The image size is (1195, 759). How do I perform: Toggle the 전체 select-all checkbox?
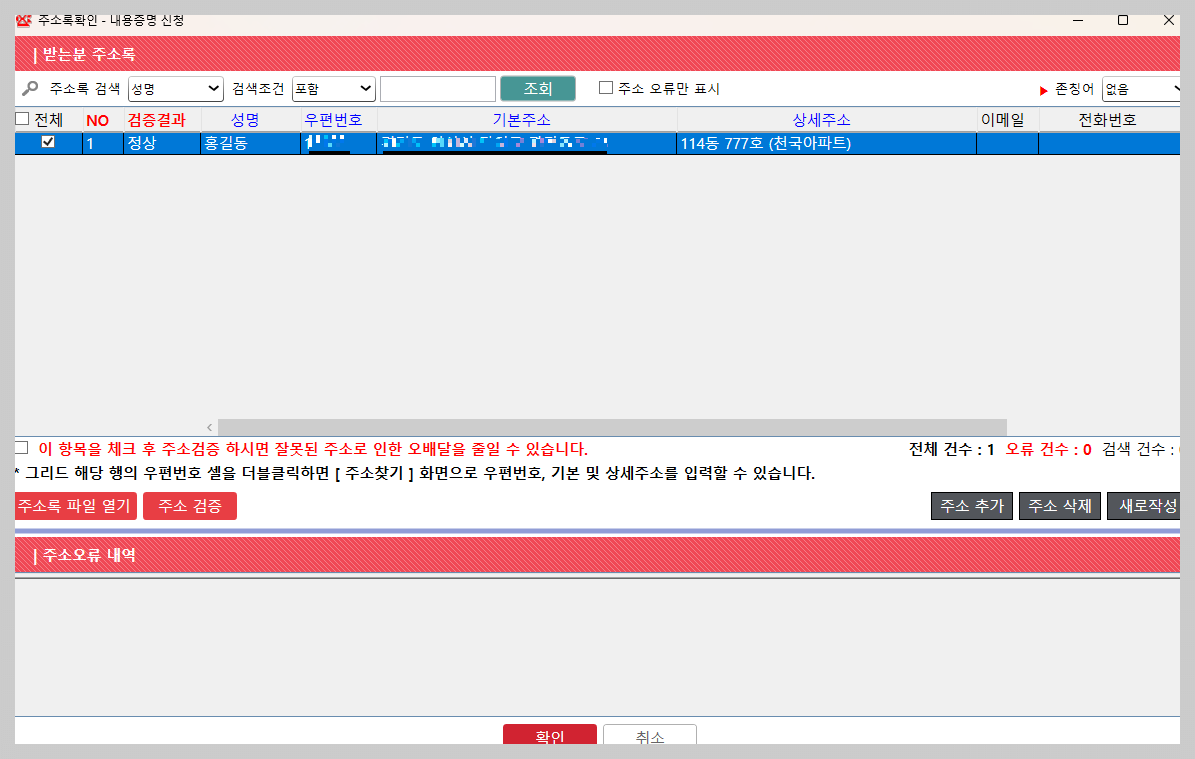(x=21, y=119)
